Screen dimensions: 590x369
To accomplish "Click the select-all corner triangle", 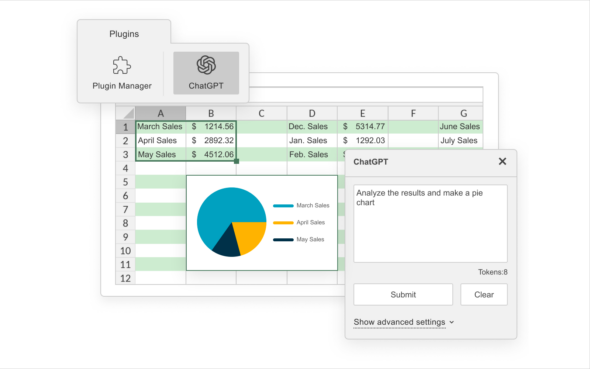I will (x=125, y=113).
